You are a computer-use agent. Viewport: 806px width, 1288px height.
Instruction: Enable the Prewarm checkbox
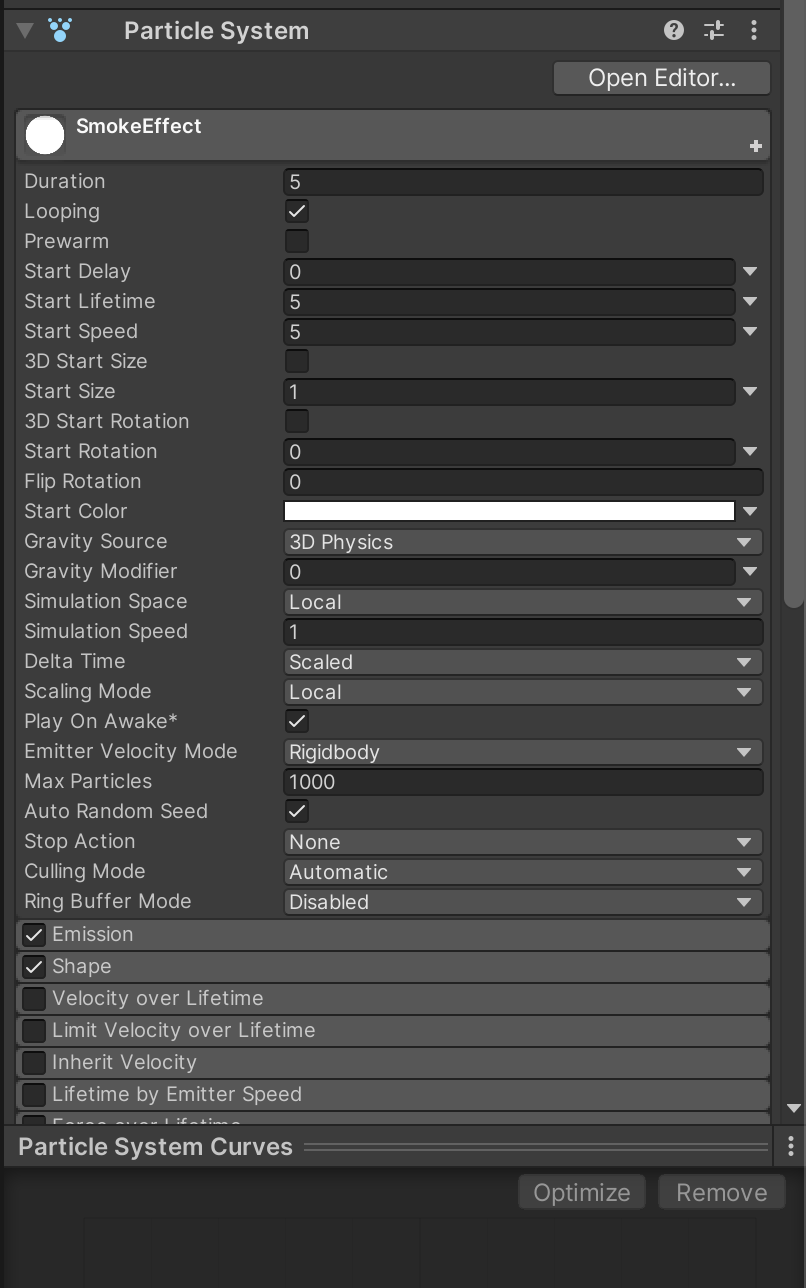click(297, 241)
